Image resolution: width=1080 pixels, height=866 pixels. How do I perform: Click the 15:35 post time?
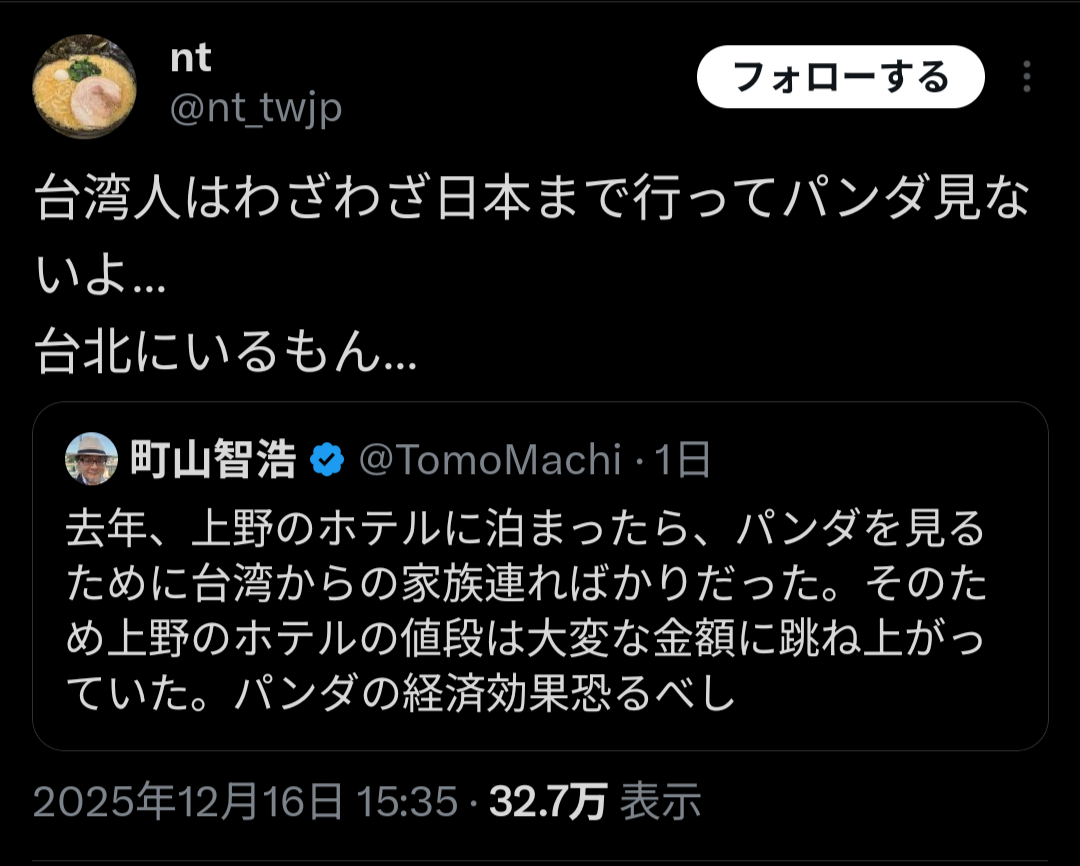407,801
